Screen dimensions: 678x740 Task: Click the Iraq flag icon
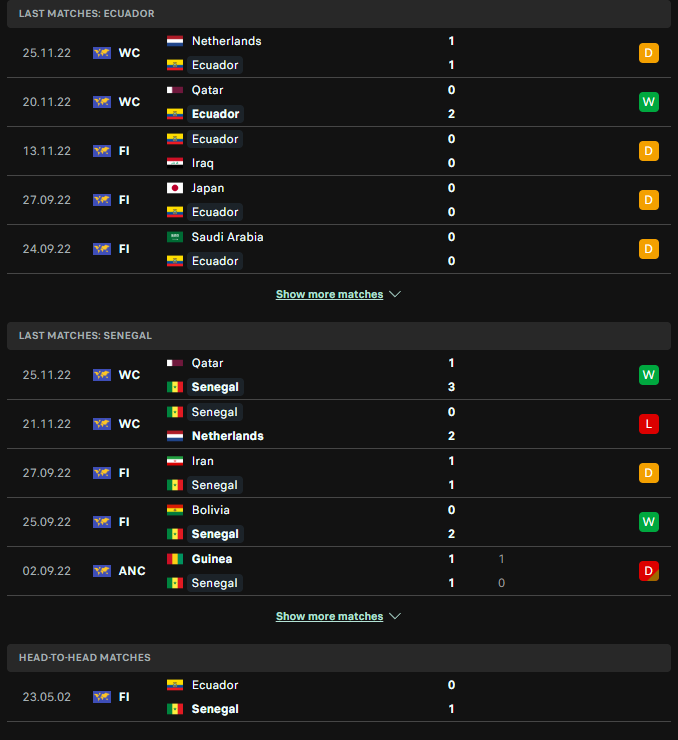175,163
